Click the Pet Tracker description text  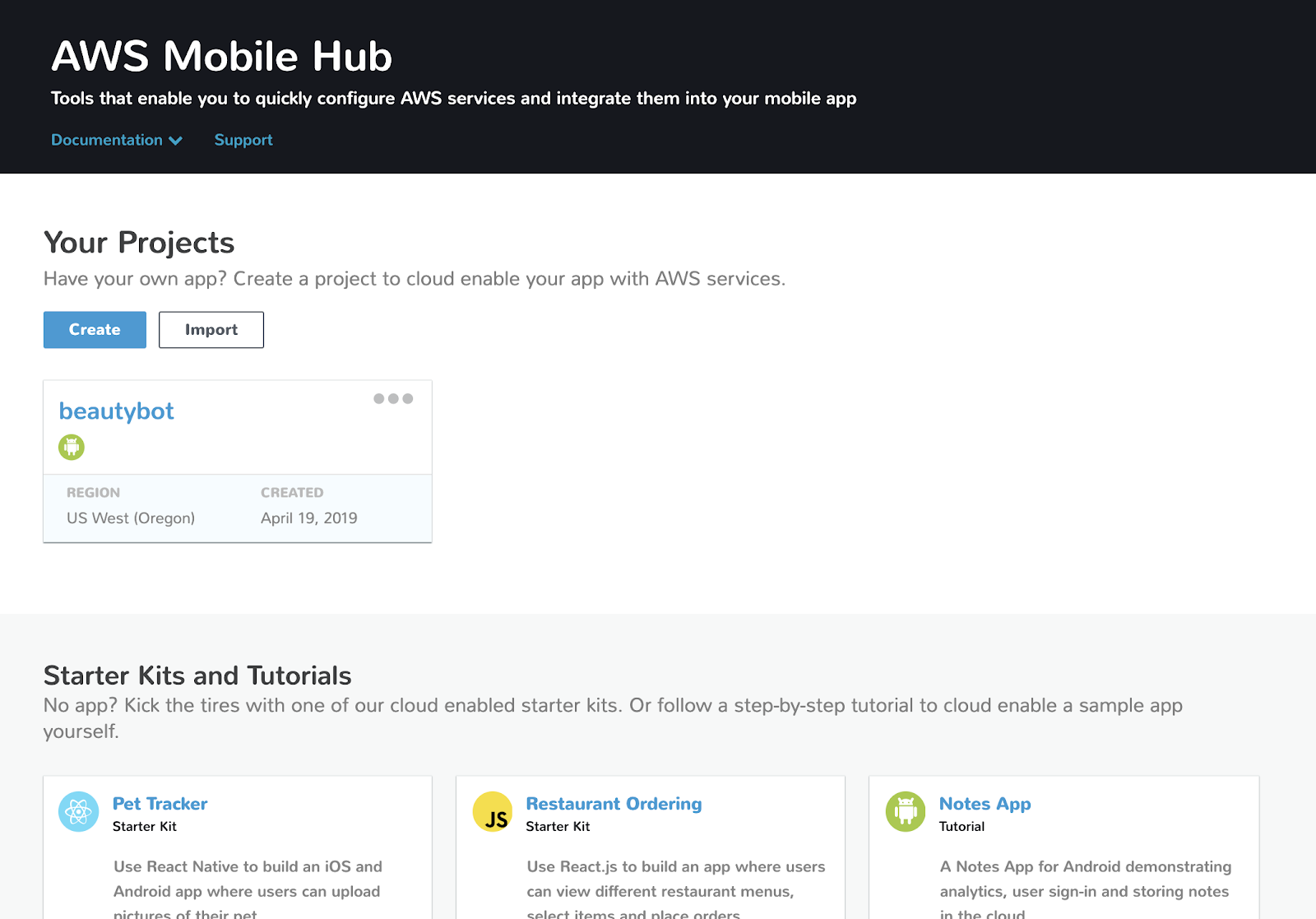(248, 889)
